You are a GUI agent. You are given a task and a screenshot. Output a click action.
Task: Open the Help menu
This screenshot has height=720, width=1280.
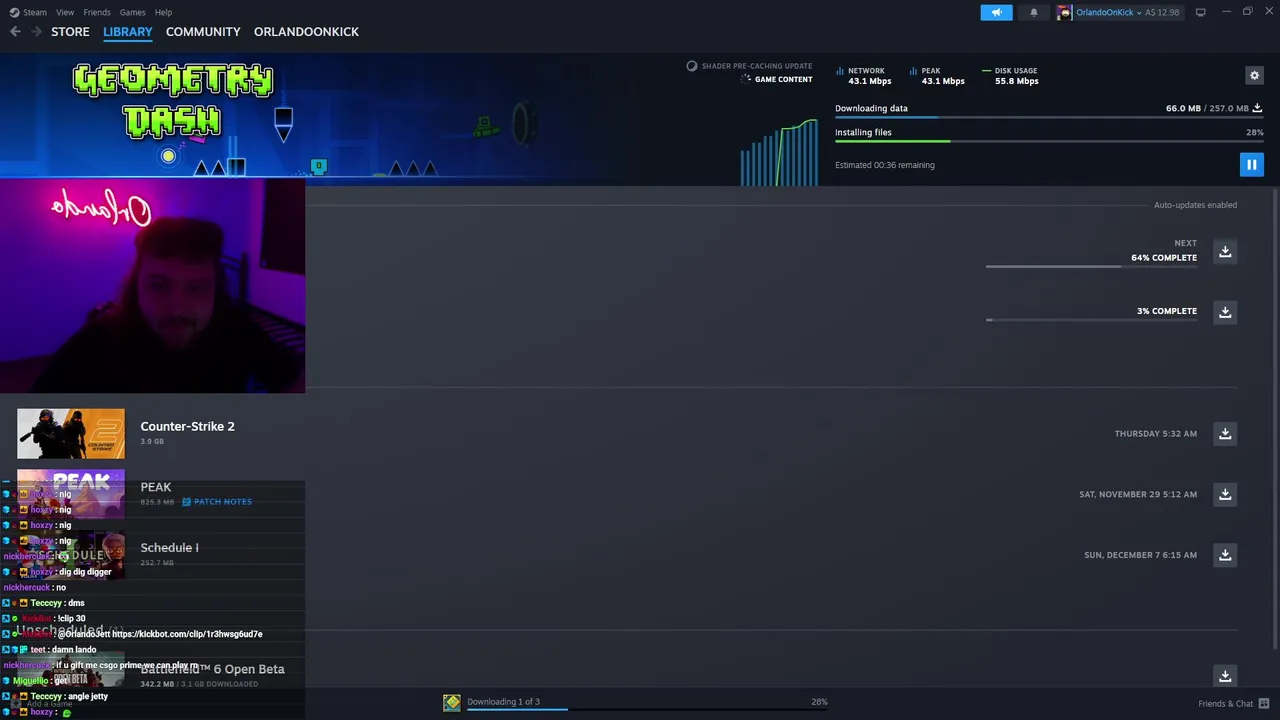(x=163, y=12)
